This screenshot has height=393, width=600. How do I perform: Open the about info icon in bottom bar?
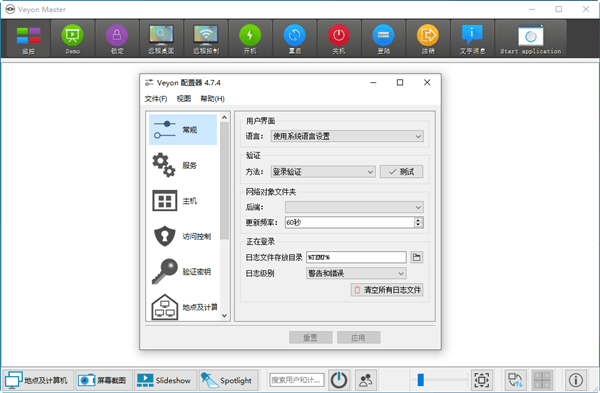click(x=576, y=380)
